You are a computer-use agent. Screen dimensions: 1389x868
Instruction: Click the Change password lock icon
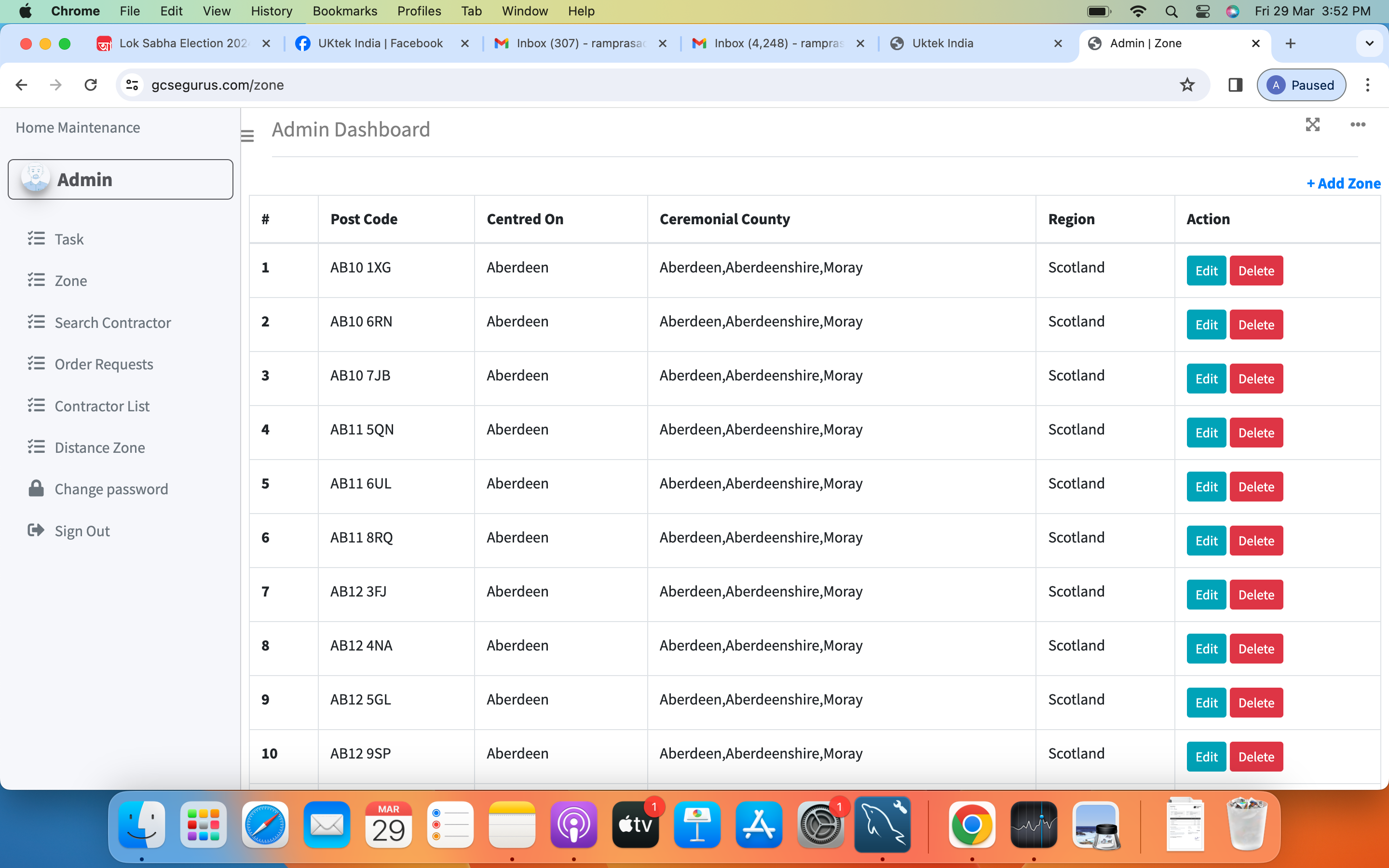coord(36,488)
